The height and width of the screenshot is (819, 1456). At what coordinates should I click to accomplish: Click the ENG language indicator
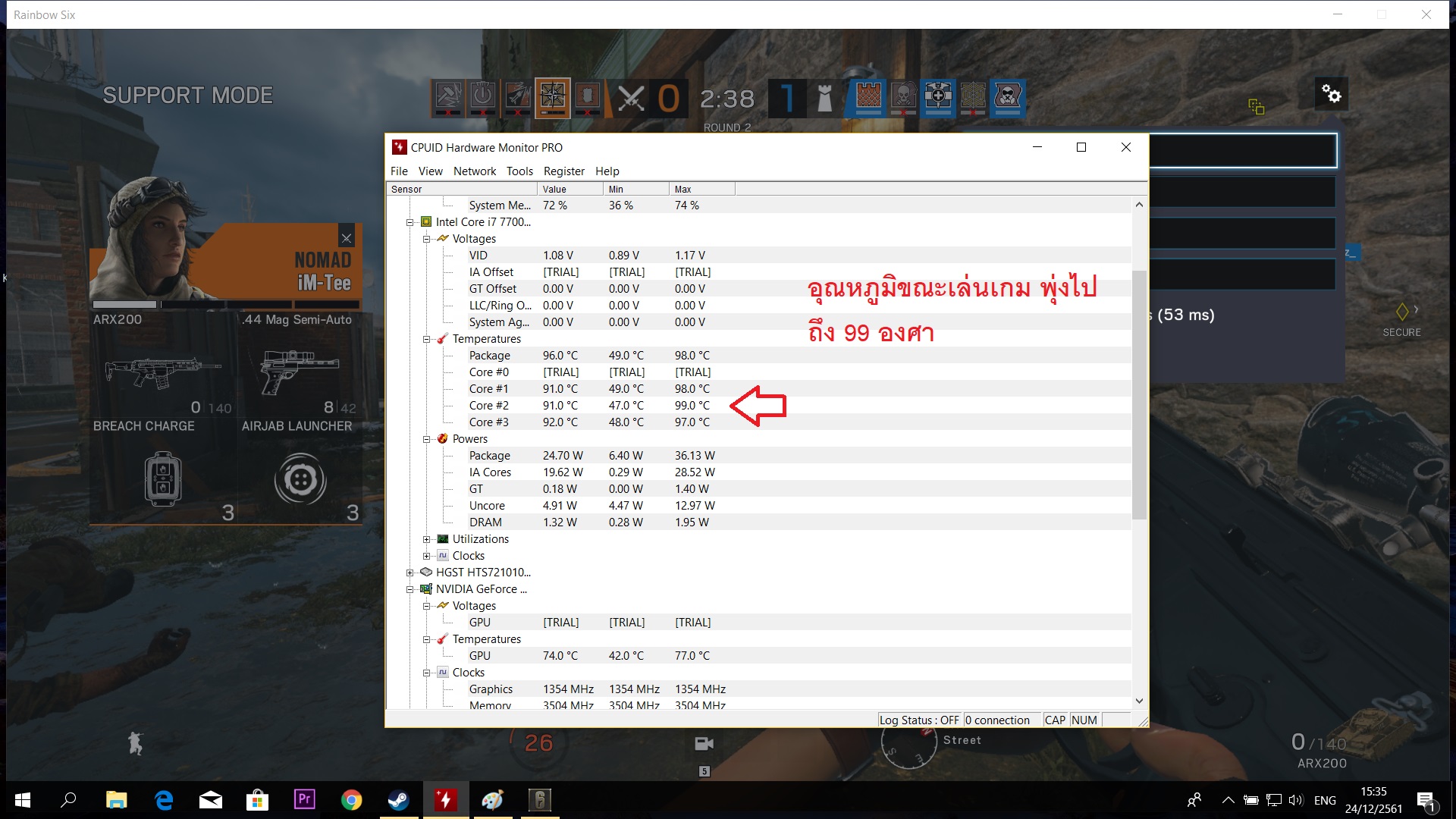(1325, 800)
